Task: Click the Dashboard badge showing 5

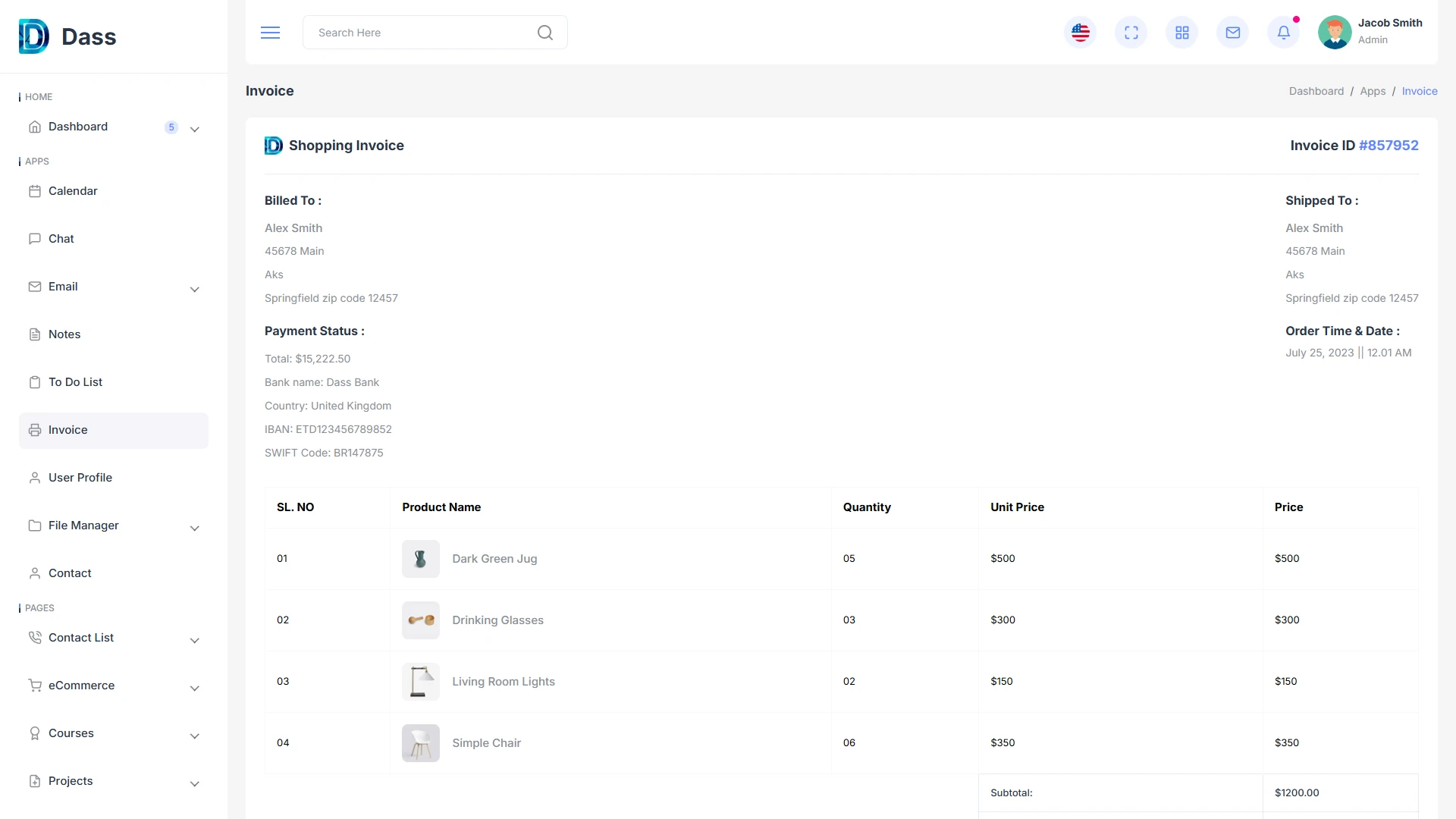Action: click(x=171, y=127)
